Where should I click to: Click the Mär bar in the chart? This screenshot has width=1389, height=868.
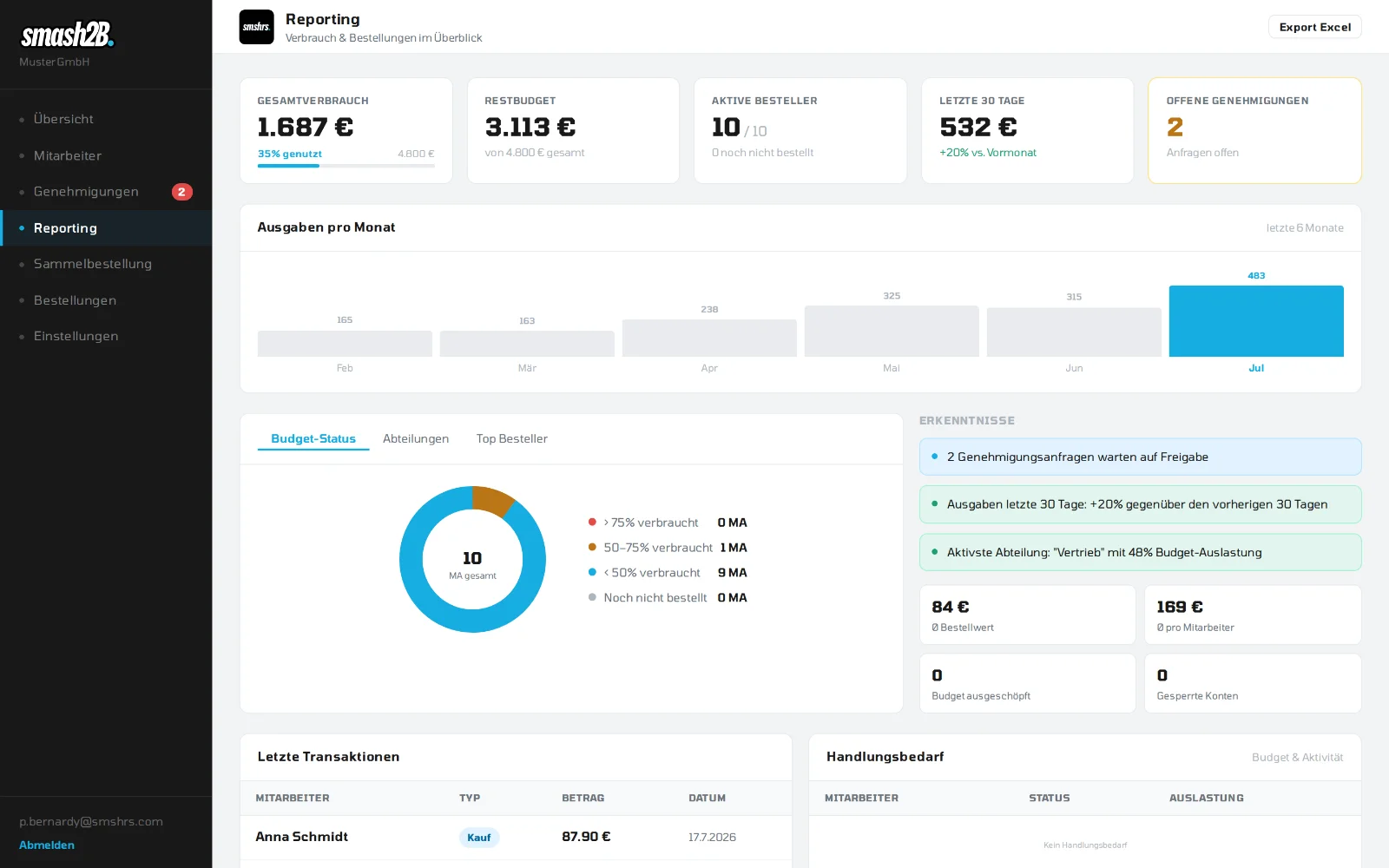(527, 344)
